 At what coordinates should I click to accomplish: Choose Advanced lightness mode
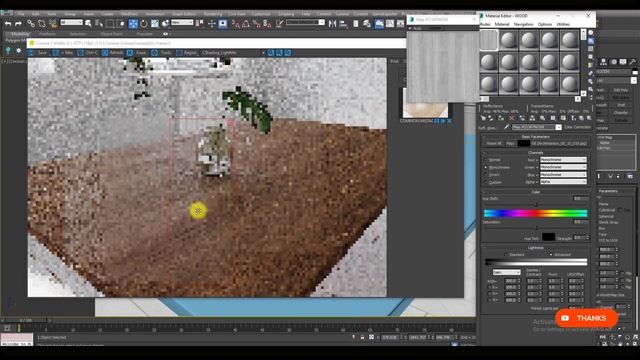tap(551, 255)
